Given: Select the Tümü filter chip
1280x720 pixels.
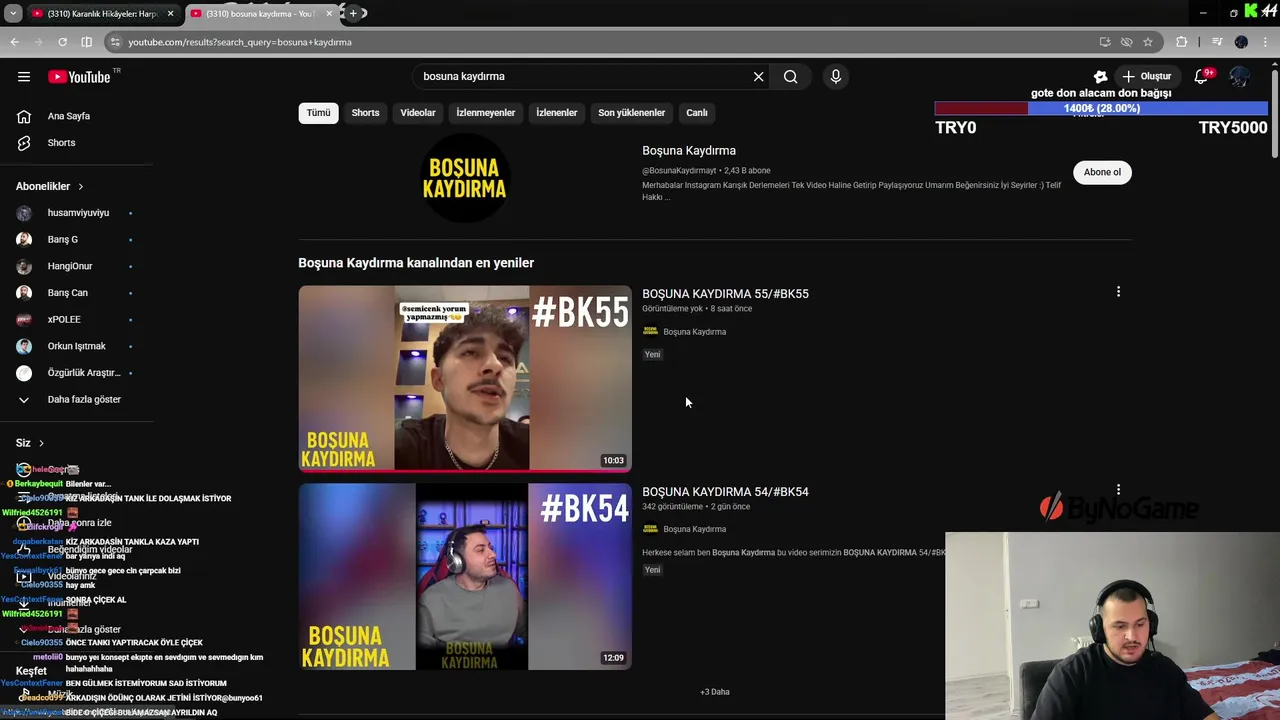Looking at the screenshot, I should tap(318, 113).
